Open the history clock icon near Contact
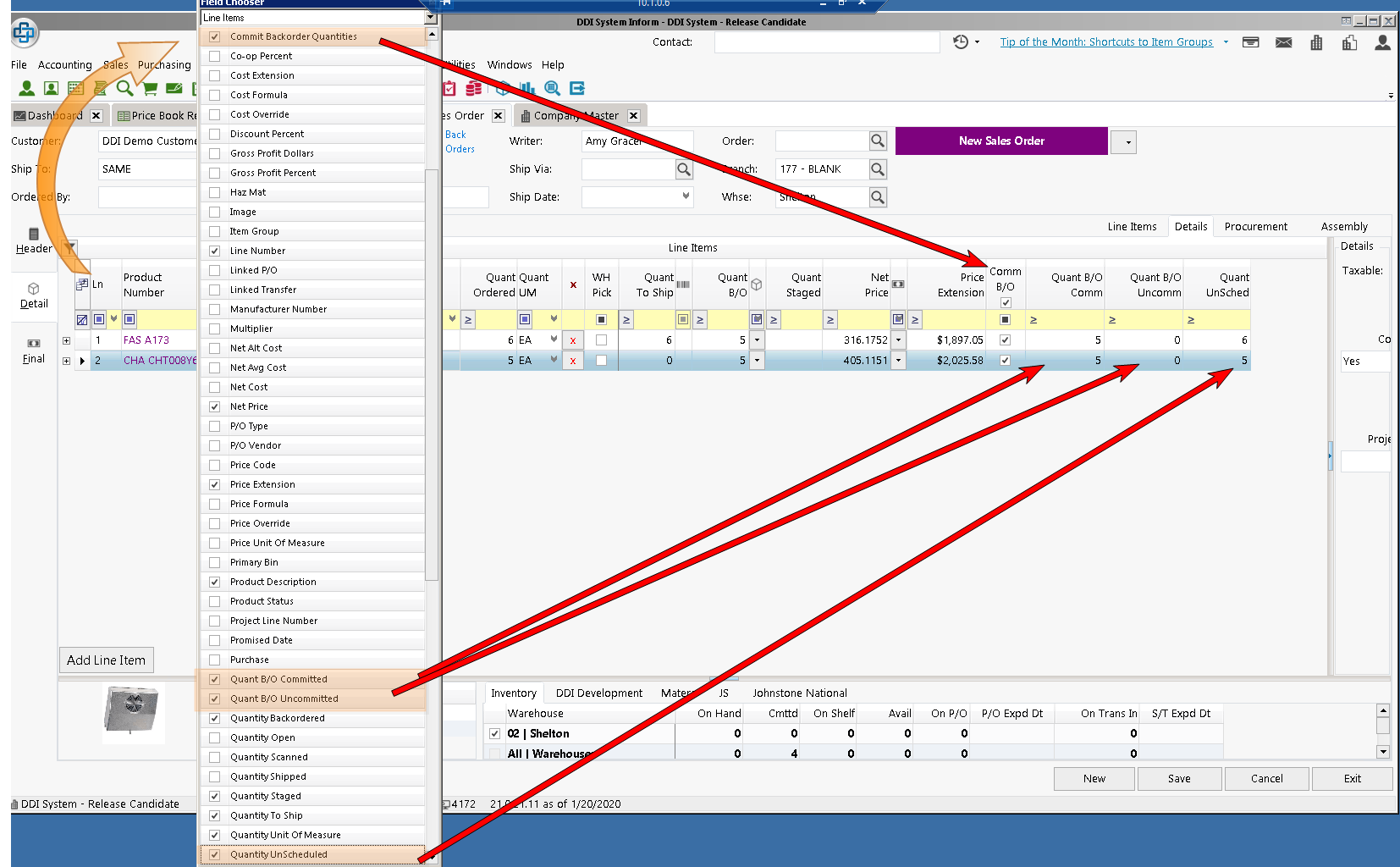Viewport: 1400px width, 867px height. (x=961, y=42)
